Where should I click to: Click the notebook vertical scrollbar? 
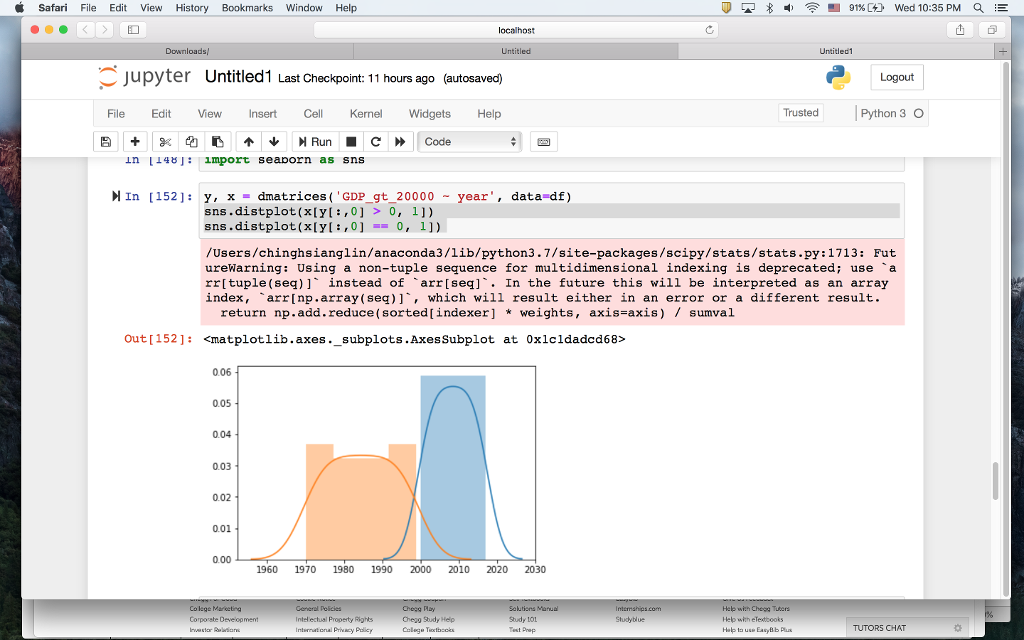995,480
